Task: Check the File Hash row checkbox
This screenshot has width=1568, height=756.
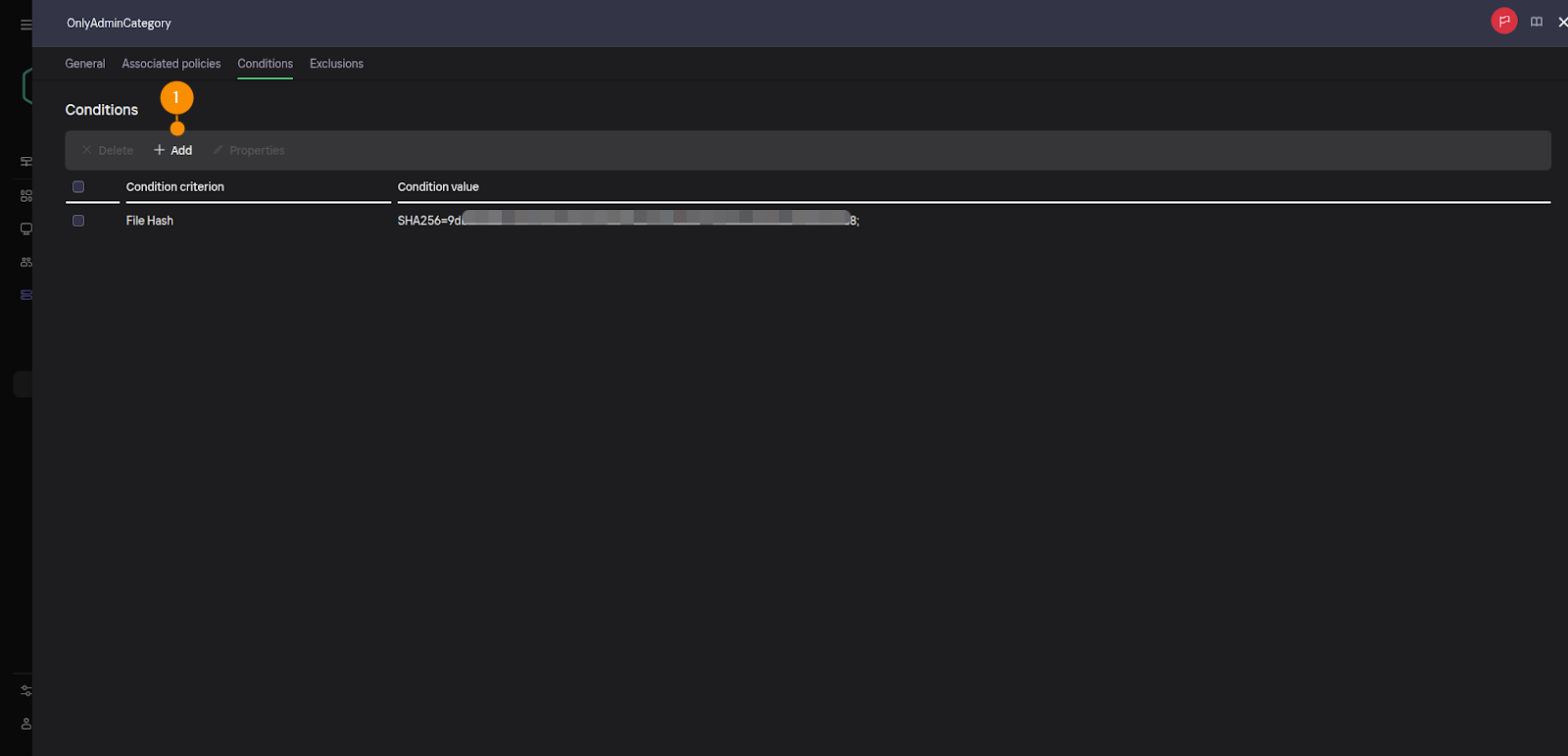Action: (78, 221)
